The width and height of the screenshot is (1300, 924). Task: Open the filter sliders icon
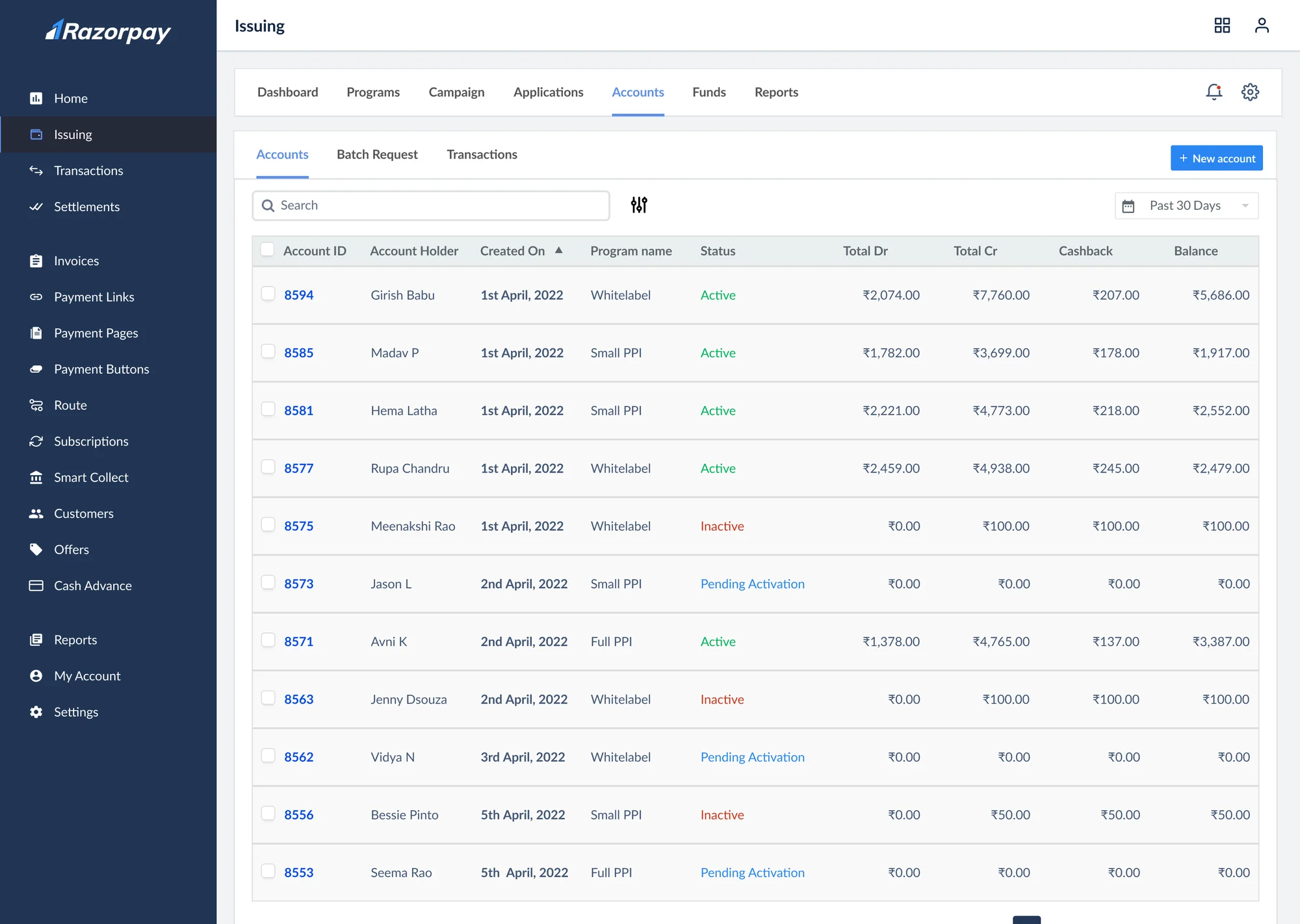[639, 205]
